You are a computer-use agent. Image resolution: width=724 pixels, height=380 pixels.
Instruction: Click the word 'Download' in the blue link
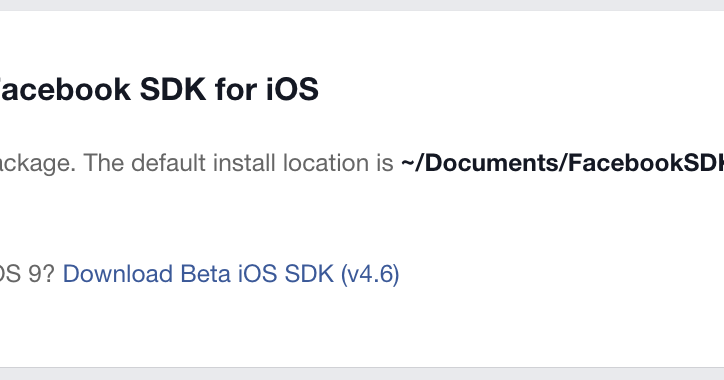point(118,274)
